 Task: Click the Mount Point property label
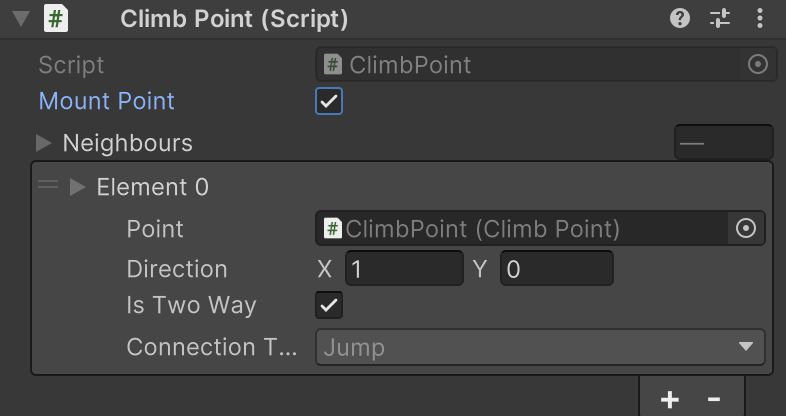click(106, 101)
